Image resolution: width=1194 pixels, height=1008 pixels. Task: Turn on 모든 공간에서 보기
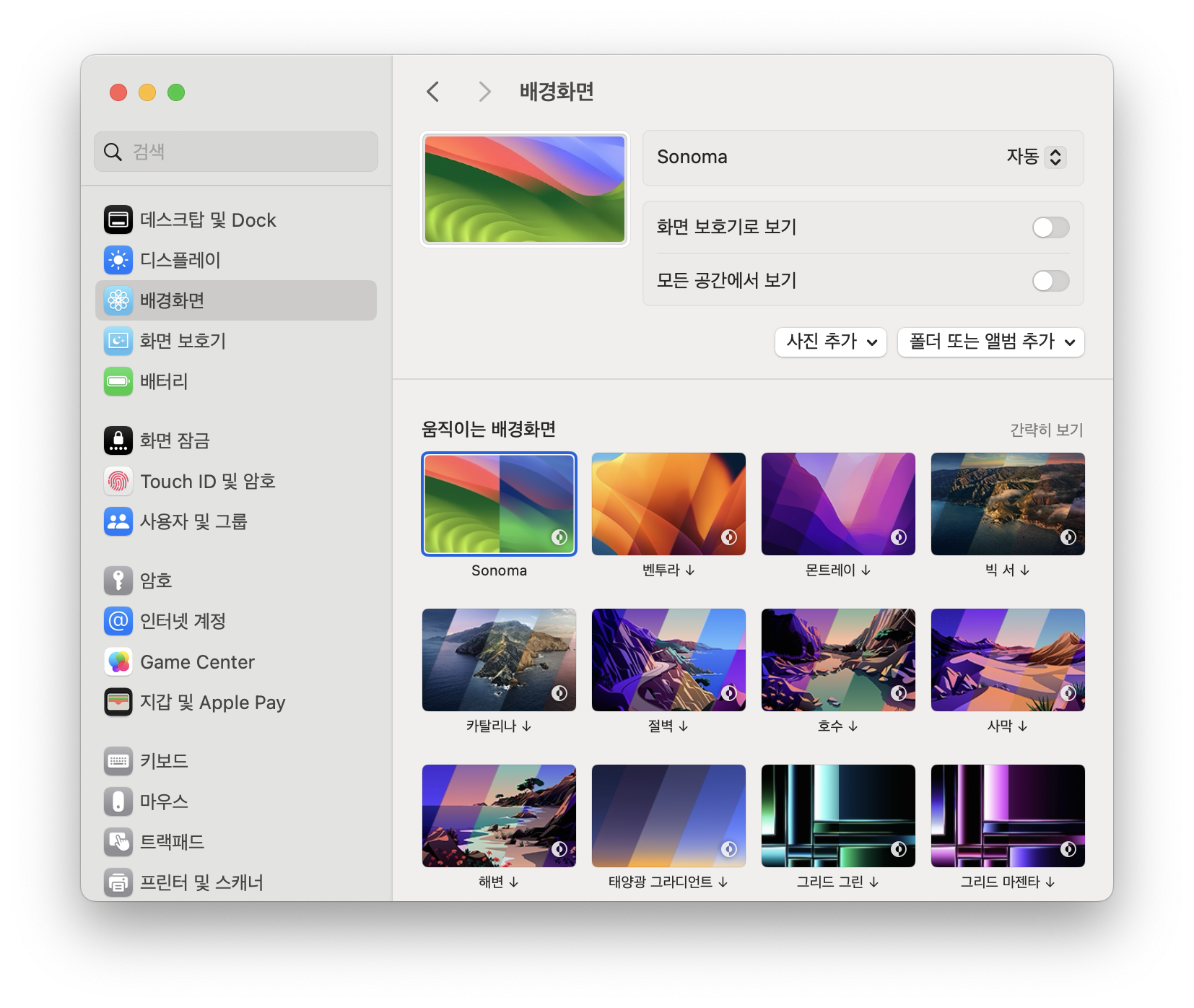pyautogui.click(x=1050, y=281)
